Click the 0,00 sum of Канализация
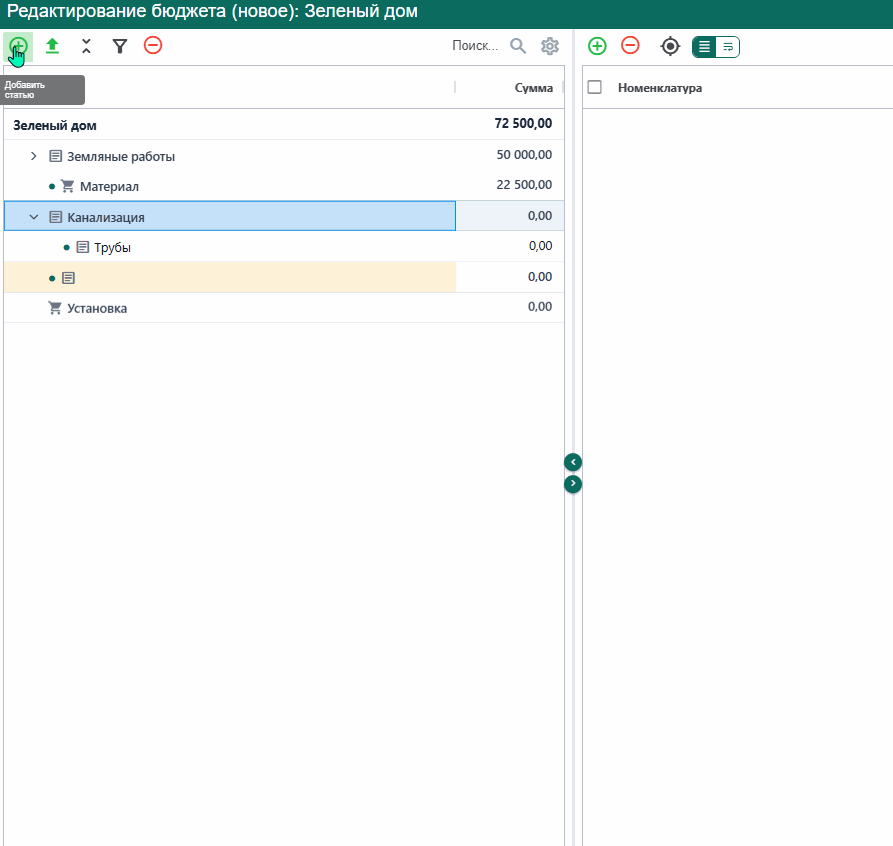893x846 pixels. click(x=540, y=216)
